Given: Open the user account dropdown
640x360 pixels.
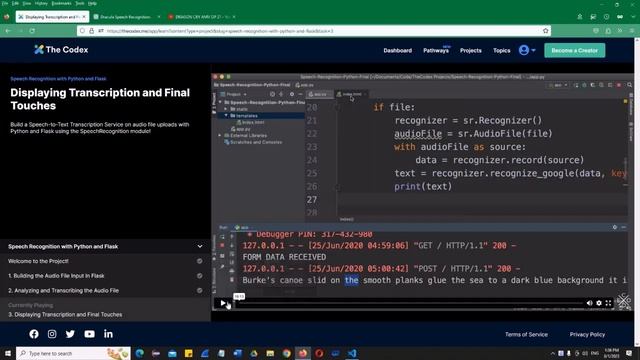Looking at the screenshot, I should [x=527, y=50].
